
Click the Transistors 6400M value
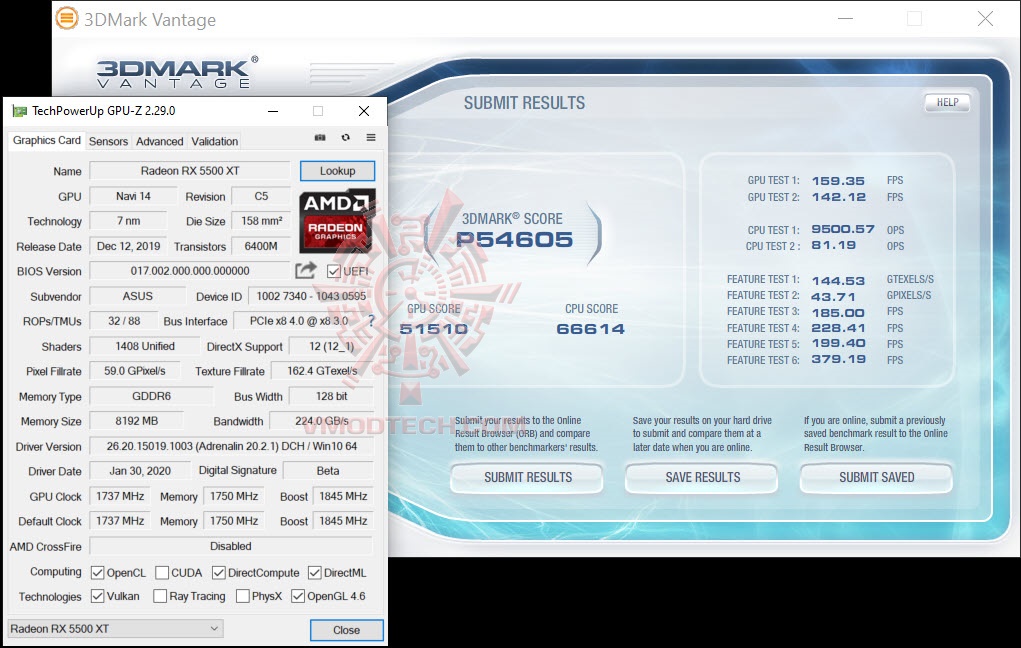click(261, 246)
